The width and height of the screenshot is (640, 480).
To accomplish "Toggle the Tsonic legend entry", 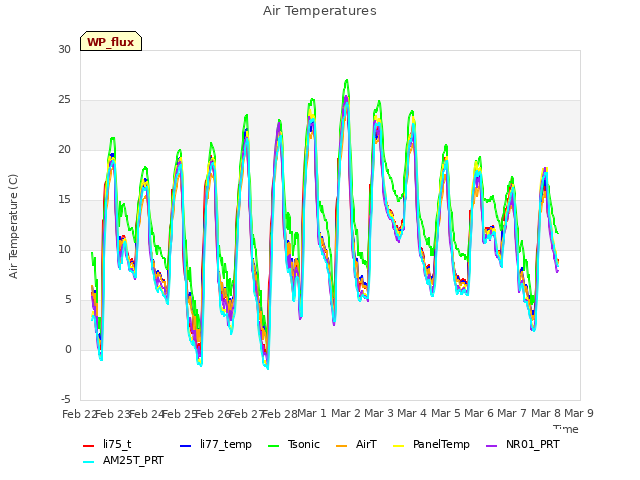I will (x=294, y=444).
